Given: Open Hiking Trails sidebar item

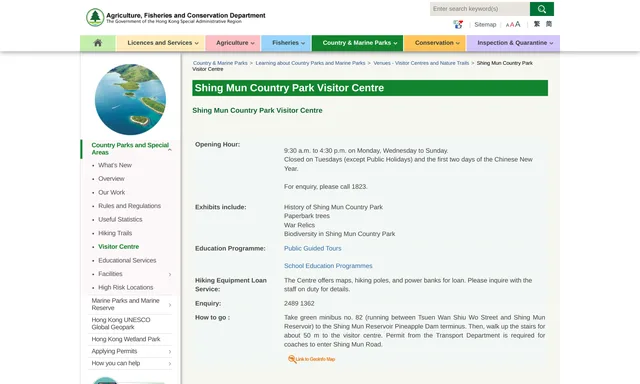Looking at the screenshot, I should tap(115, 233).
